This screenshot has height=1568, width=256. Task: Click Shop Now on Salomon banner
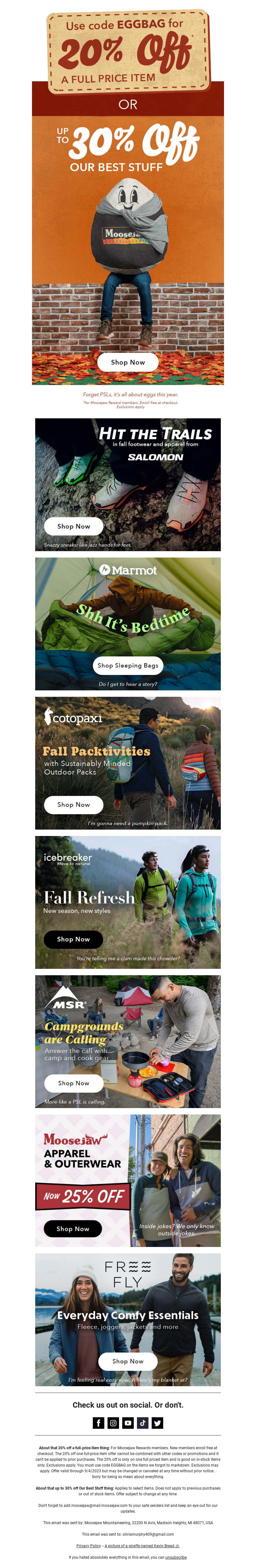74,526
